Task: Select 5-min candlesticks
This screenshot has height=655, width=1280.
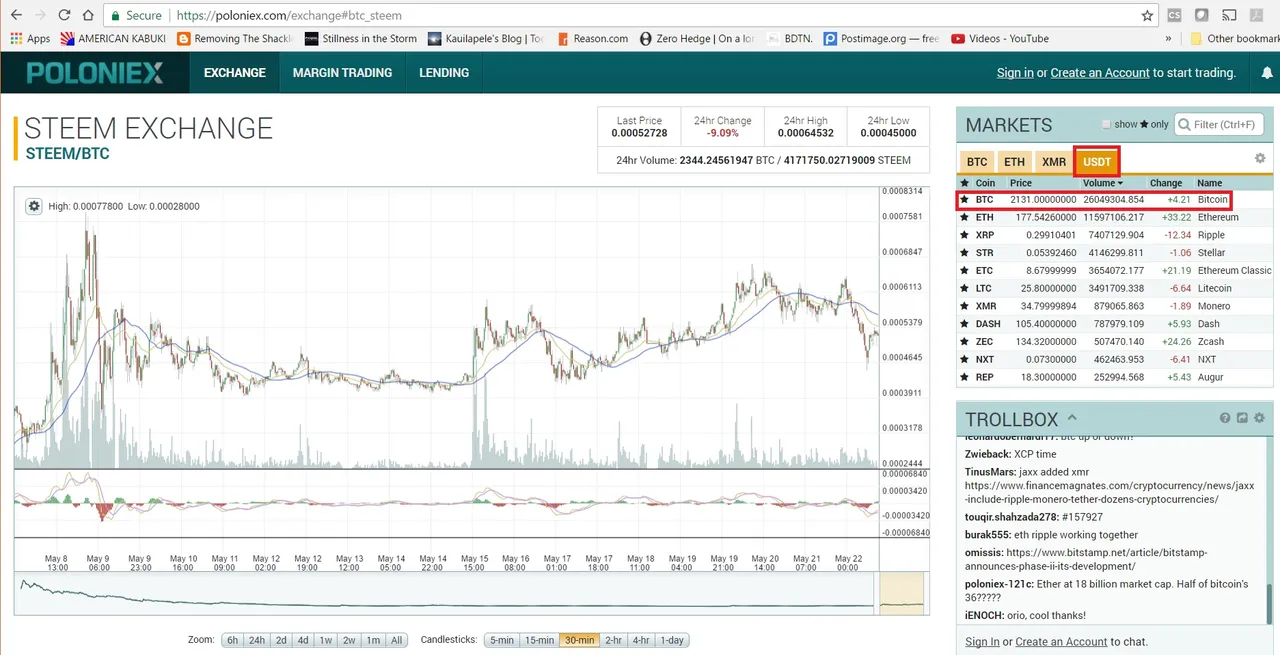Action: click(x=501, y=640)
